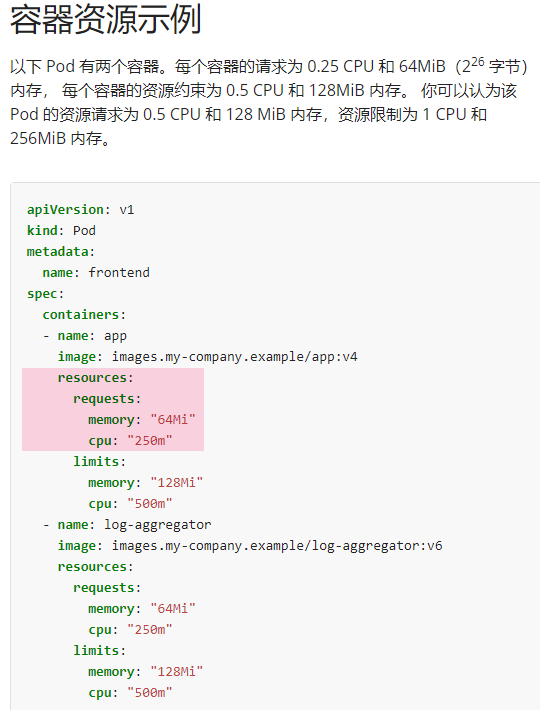540x710 pixels.
Task: Click the app container name
Action: coord(115,336)
